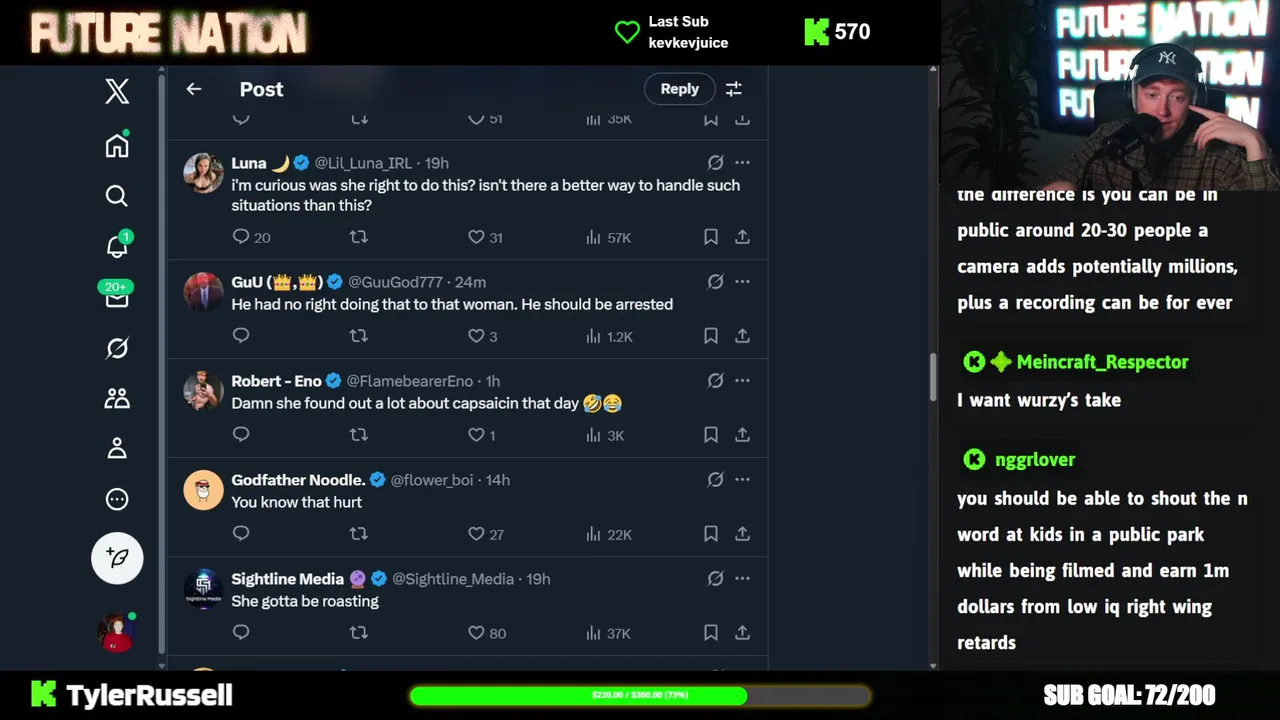Open the more options on Robert - Eno's reply
Image resolution: width=1280 pixels, height=720 pixels.
(x=742, y=380)
